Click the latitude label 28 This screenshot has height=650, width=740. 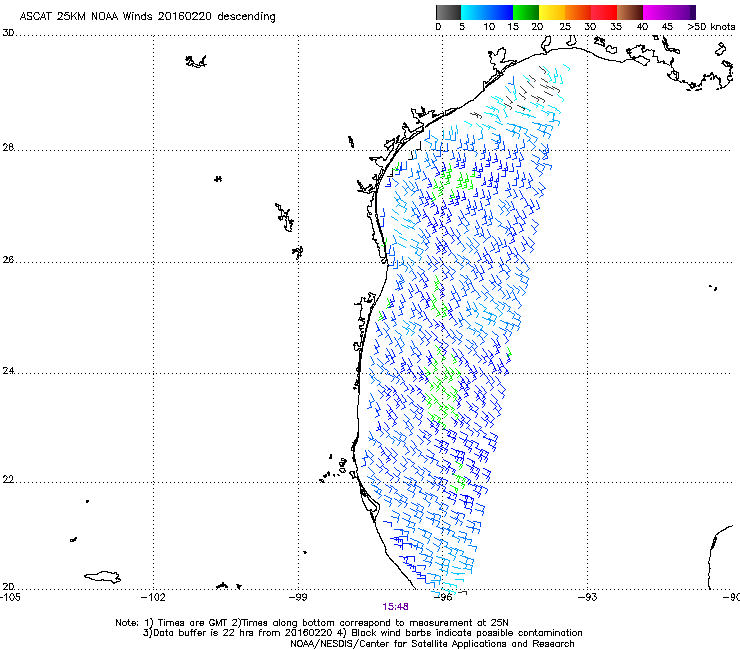[x=8, y=147]
